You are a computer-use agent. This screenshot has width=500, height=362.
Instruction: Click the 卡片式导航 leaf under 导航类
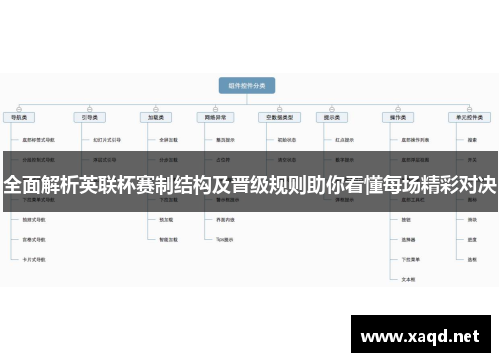[x=34, y=260]
